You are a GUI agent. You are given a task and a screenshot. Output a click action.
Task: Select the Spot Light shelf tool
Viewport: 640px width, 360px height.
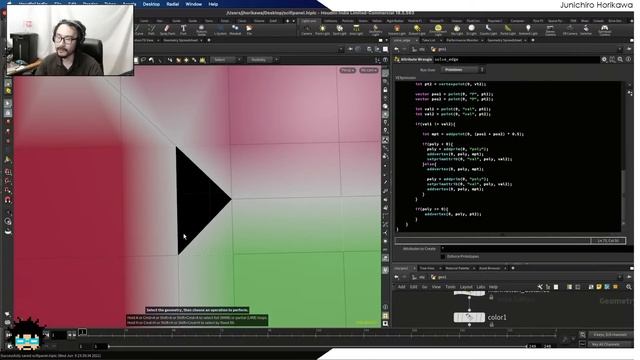[x=339, y=30]
